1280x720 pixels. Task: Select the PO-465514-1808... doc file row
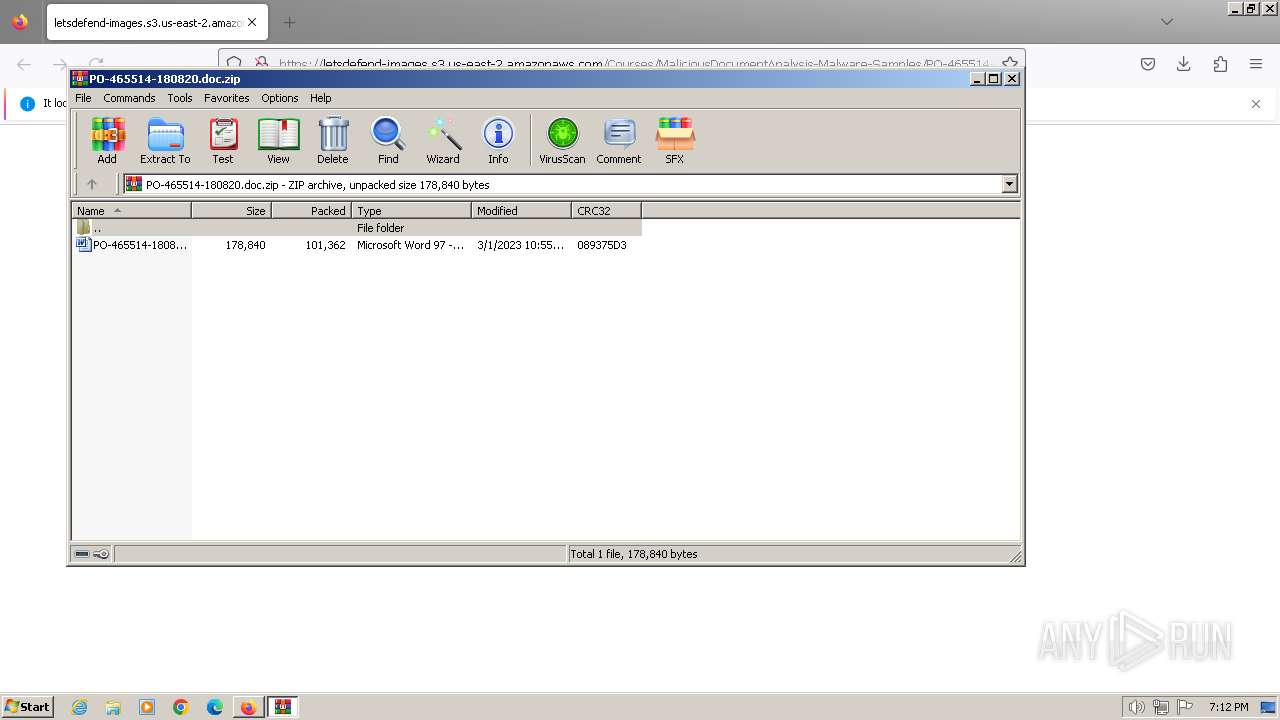pyautogui.click(x=356, y=245)
